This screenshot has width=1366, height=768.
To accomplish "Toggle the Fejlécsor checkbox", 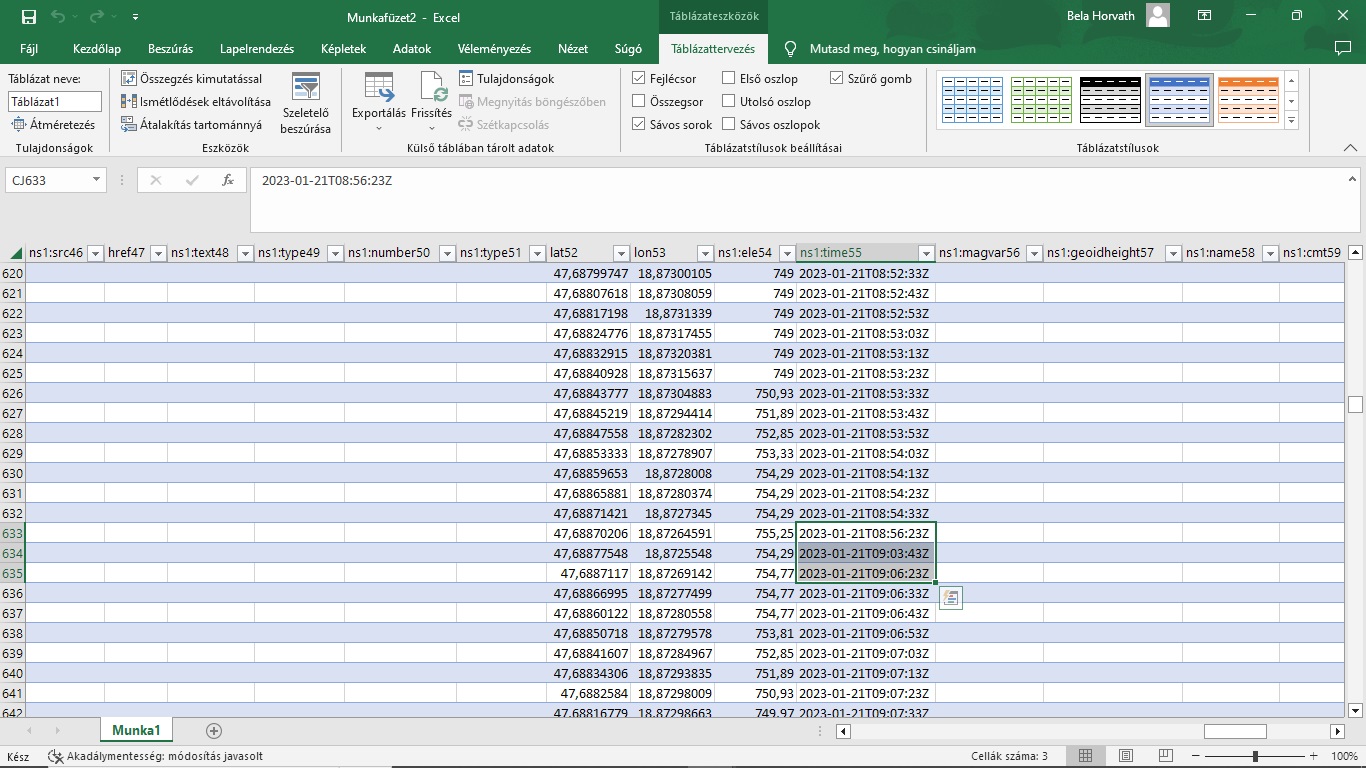I will [639, 78].
